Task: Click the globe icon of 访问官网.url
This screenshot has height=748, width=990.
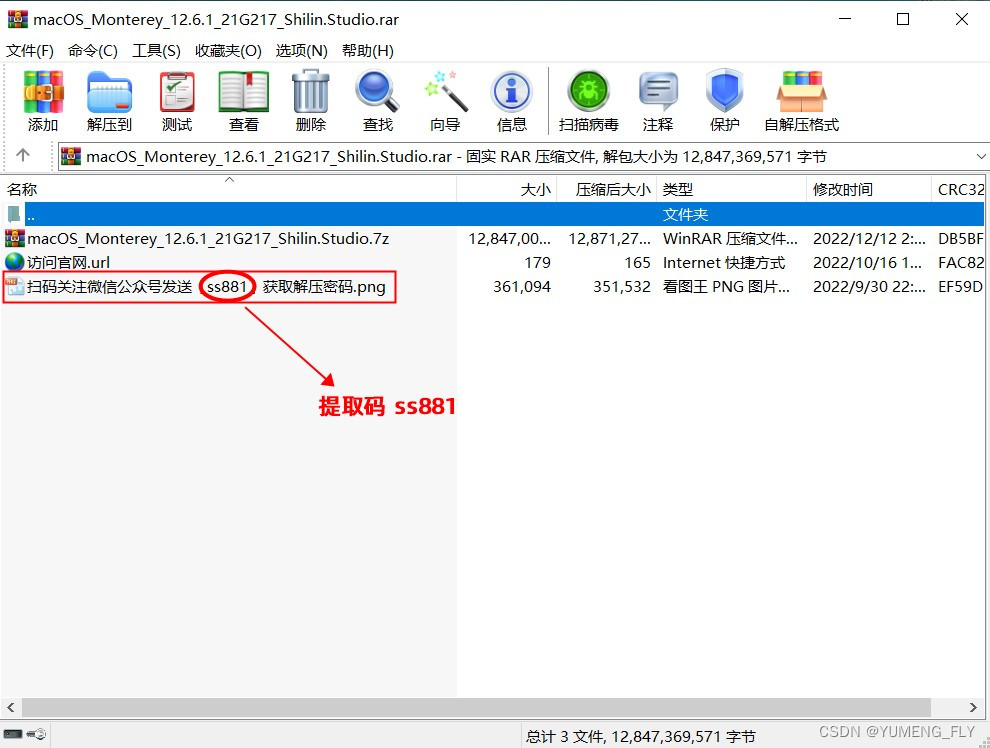Action: pos(14,262)
